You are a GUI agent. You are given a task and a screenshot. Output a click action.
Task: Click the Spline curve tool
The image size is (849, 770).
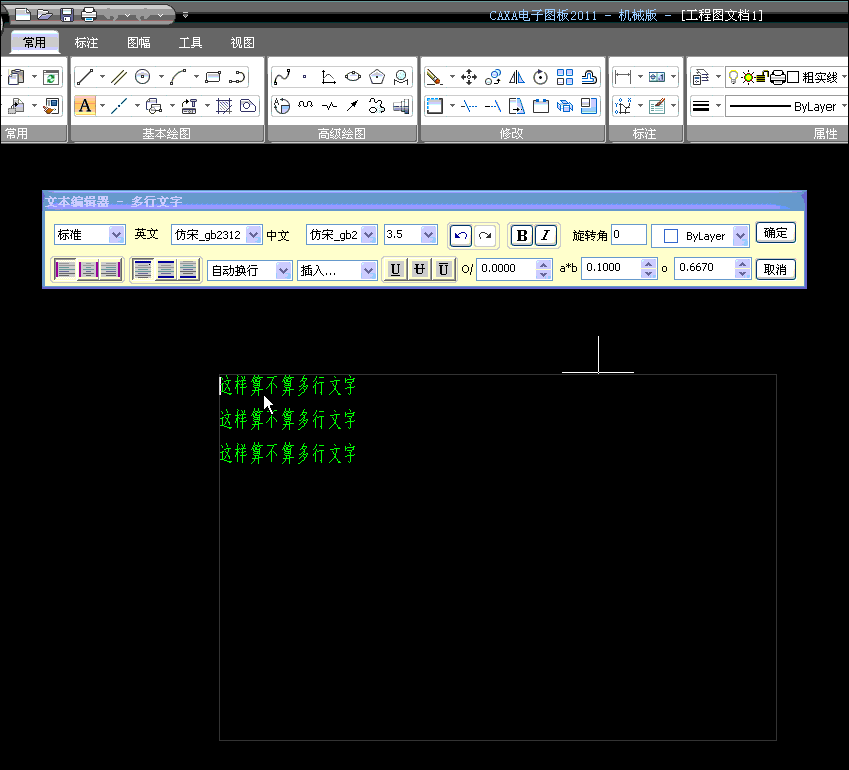click(281, 77)
